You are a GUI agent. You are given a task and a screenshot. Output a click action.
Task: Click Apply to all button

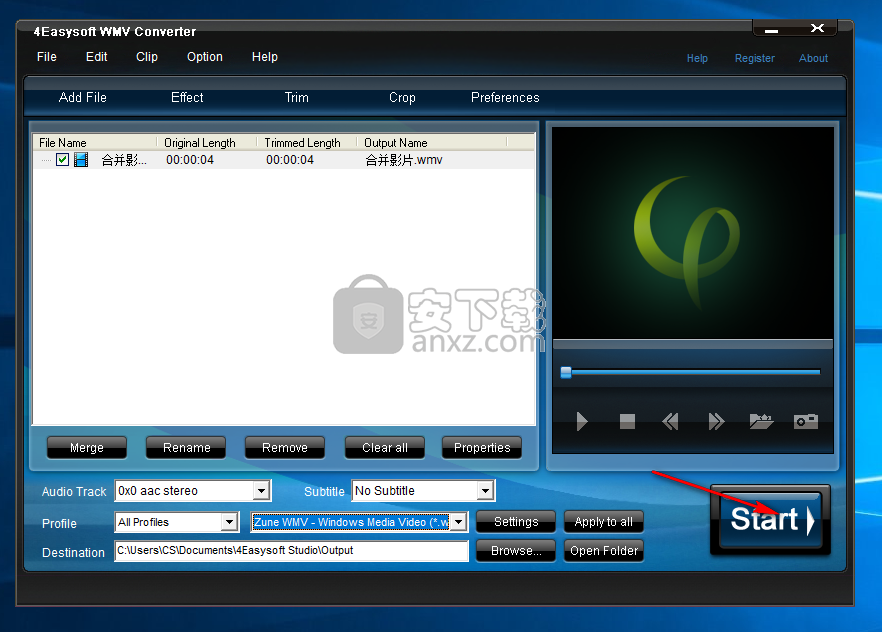pos(604,522)
